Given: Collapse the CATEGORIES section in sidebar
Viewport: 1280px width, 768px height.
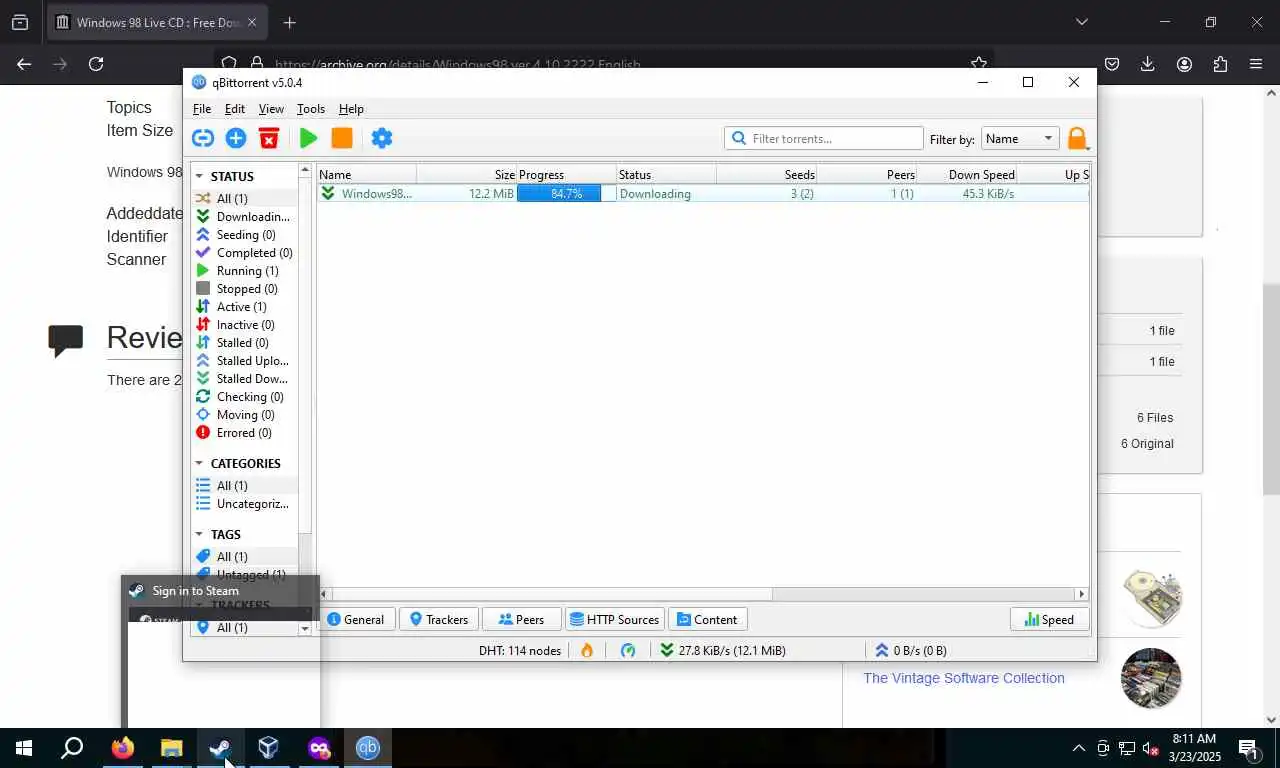Looking at the screenshot, I should (x=199, y=463).
